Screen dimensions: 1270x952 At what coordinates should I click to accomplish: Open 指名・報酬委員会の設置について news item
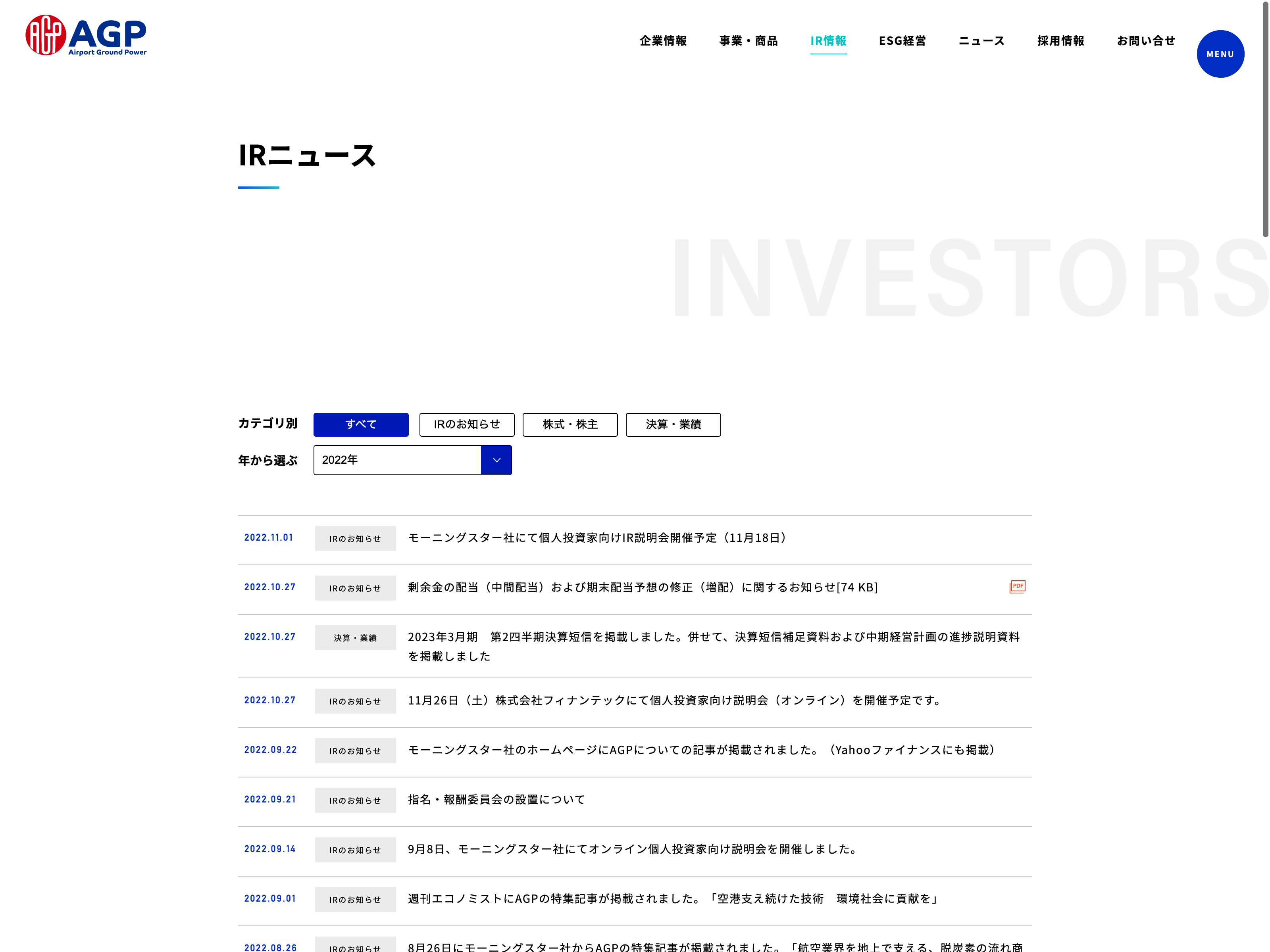pyautogui.click(x=496, y=799)
